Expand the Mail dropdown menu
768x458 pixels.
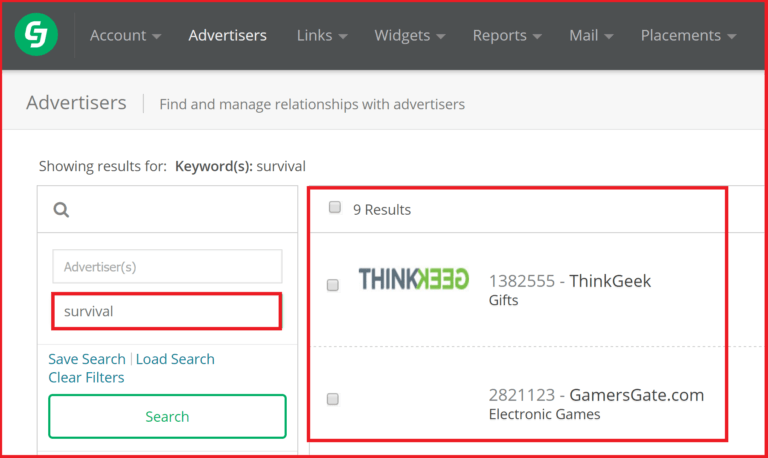point(591,35)
